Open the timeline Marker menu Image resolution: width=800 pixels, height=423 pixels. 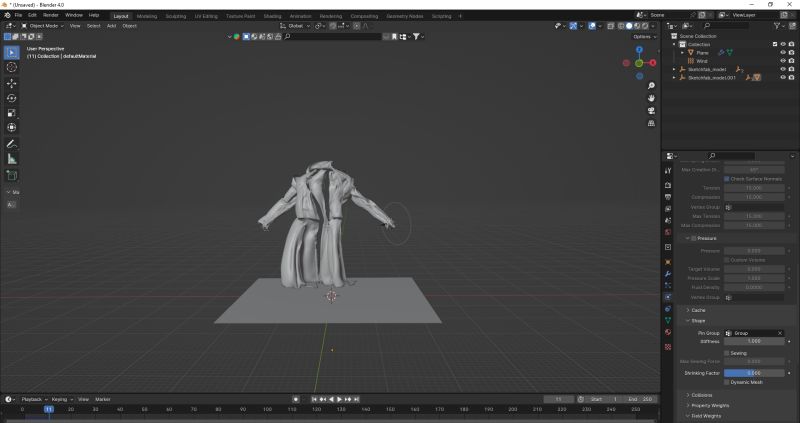[103, 400]
